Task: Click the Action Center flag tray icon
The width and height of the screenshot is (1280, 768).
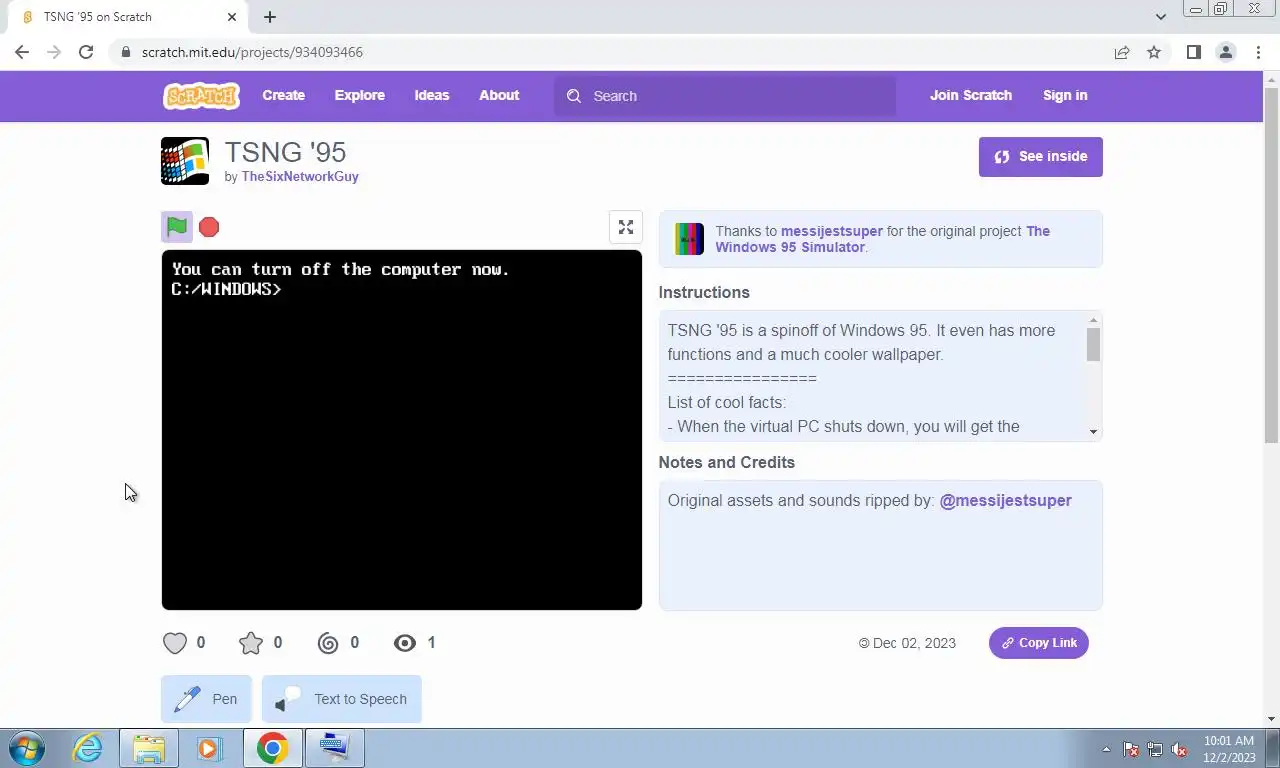Action: click(x=1131, y=749)
